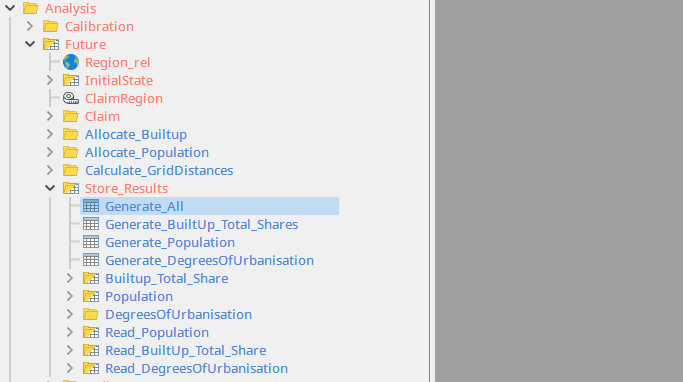Expand the DegreesOfUrbanisation folder

[70, 314]
